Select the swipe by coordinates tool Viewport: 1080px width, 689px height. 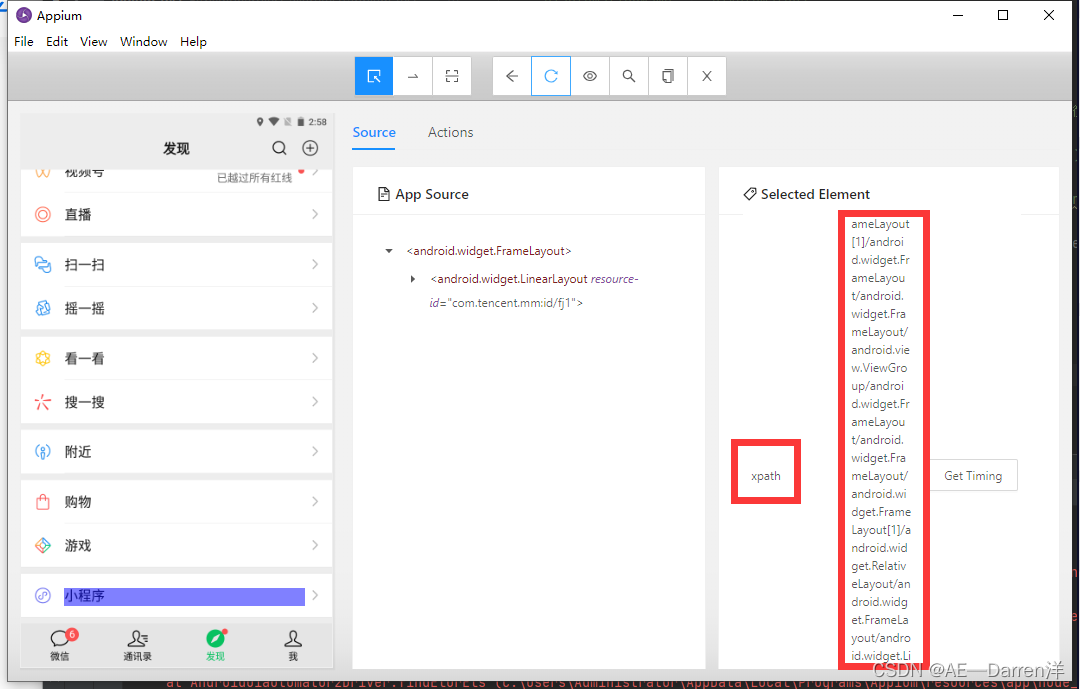coord(413,76)
